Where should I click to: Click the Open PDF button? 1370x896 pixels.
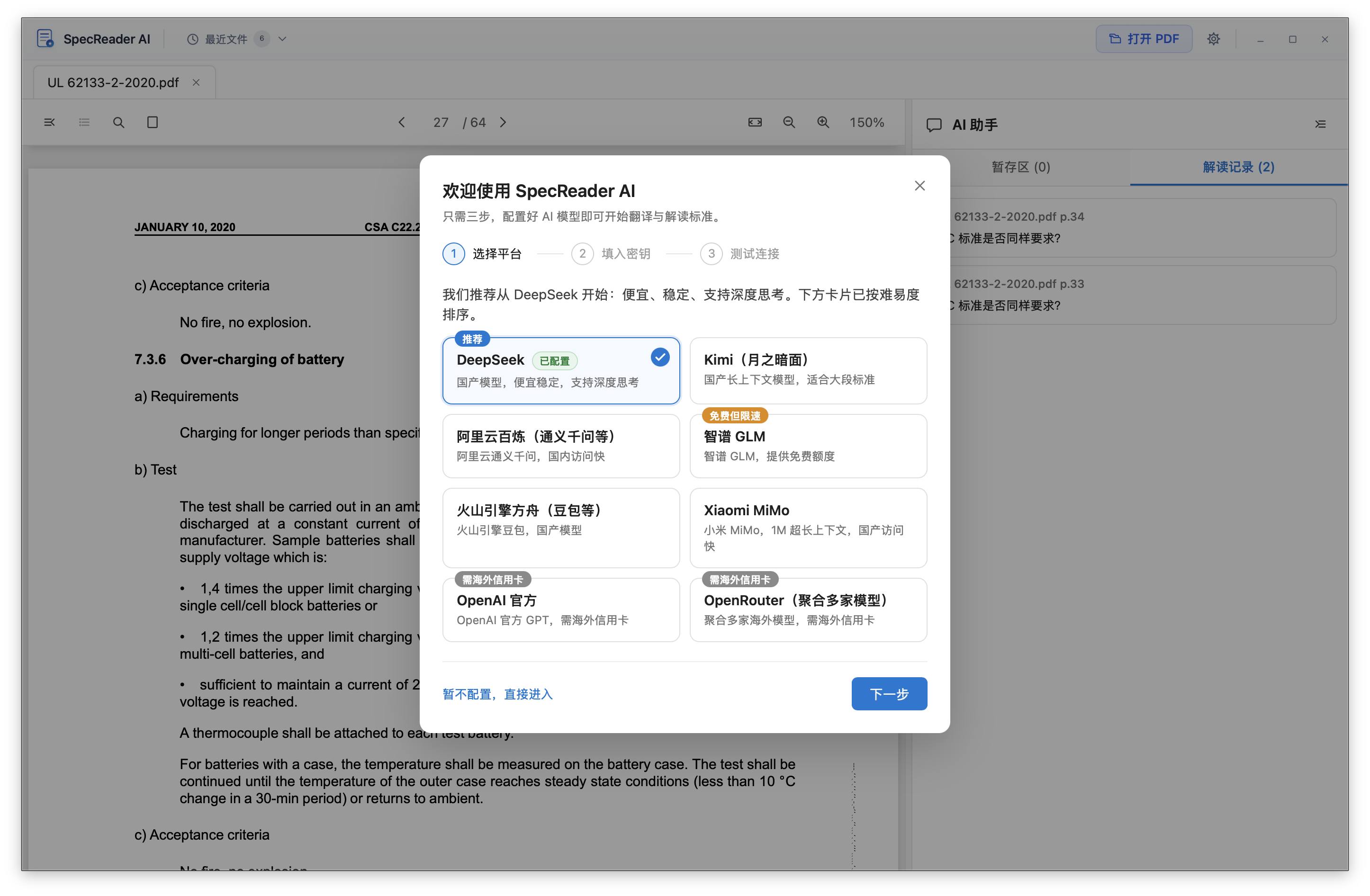(x=1143, y=38)
